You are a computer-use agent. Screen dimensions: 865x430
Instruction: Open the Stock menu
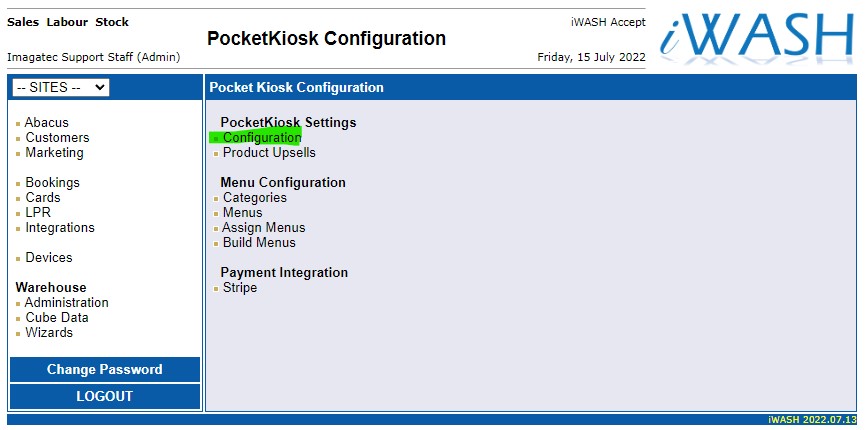[112, 22]
